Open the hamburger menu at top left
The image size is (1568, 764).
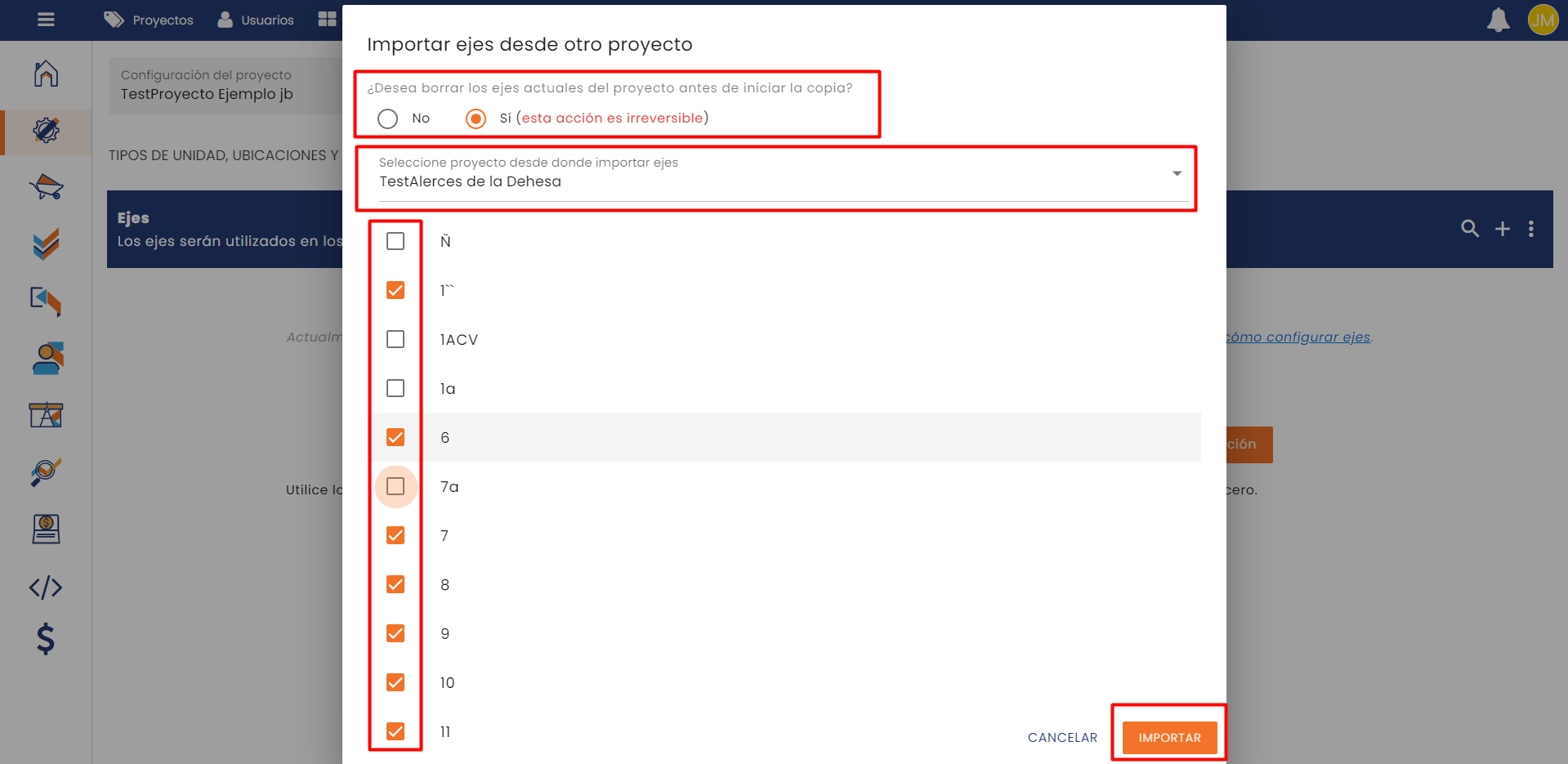[46, 20]
